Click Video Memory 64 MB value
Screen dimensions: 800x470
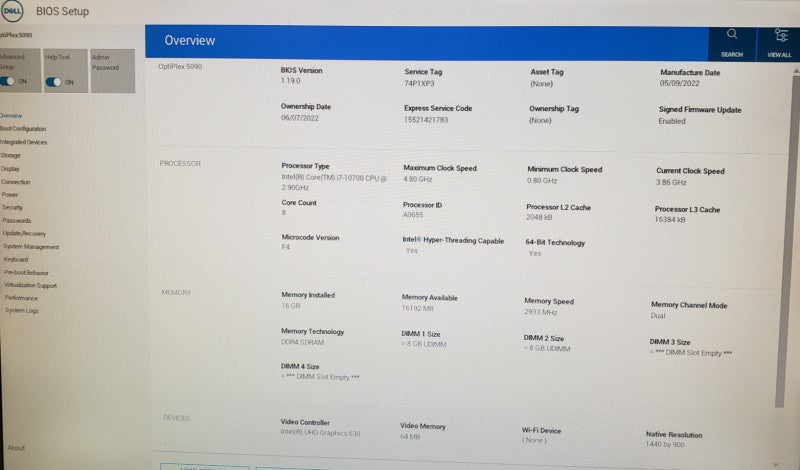pyautogui.click(x=410, y=437)
